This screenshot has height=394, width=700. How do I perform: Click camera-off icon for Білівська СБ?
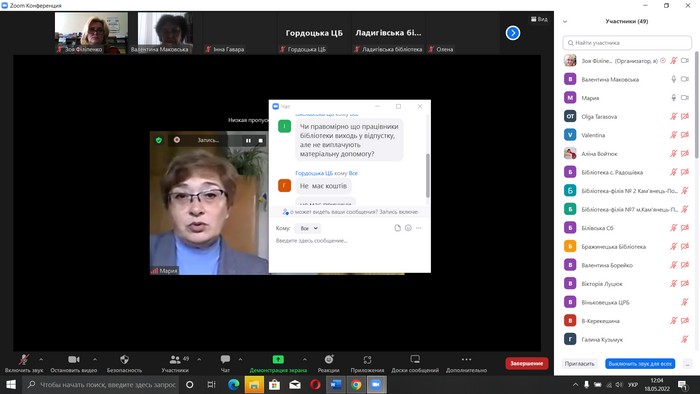685,228
